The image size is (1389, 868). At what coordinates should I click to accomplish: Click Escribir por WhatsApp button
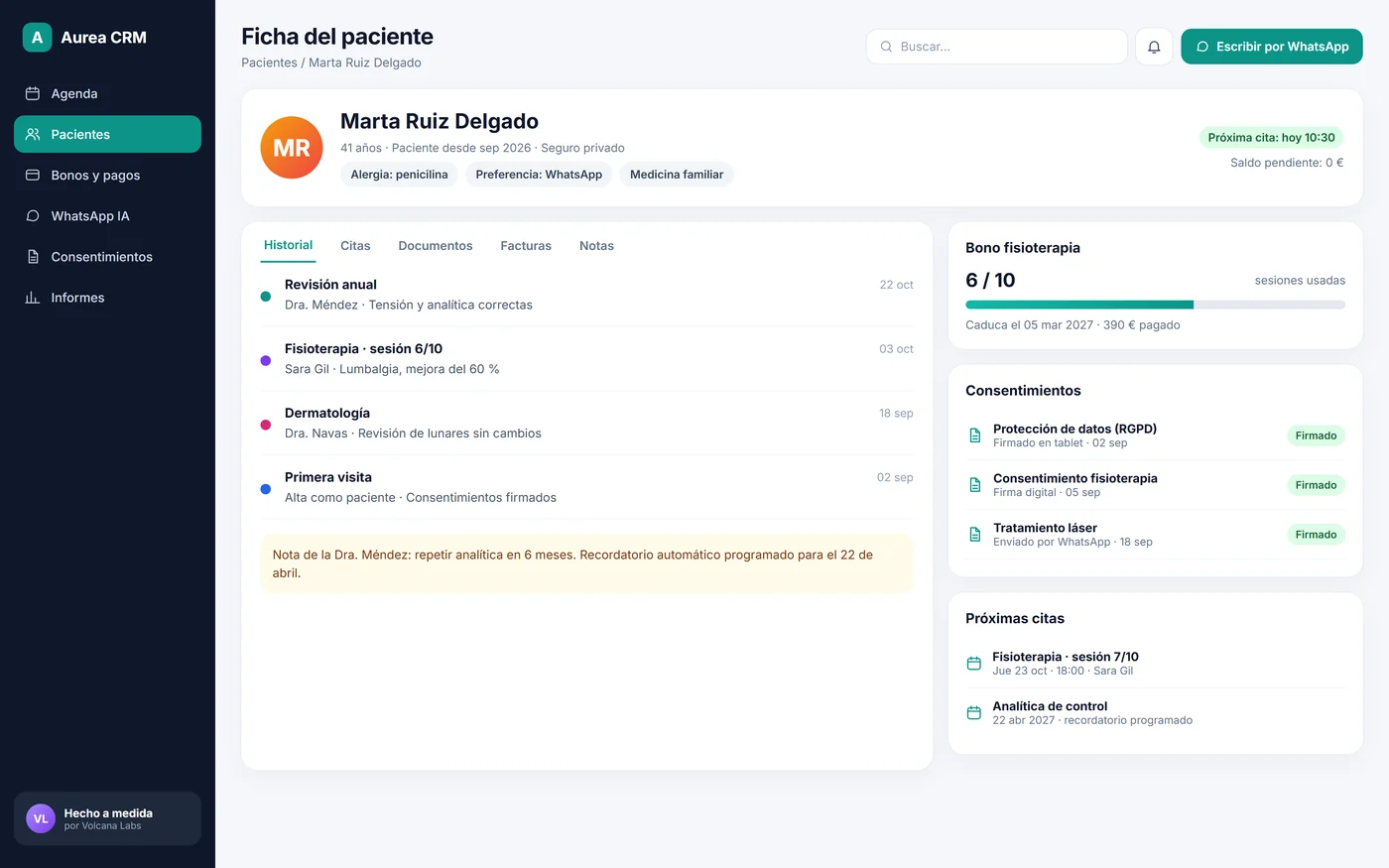pos(1271,47)
